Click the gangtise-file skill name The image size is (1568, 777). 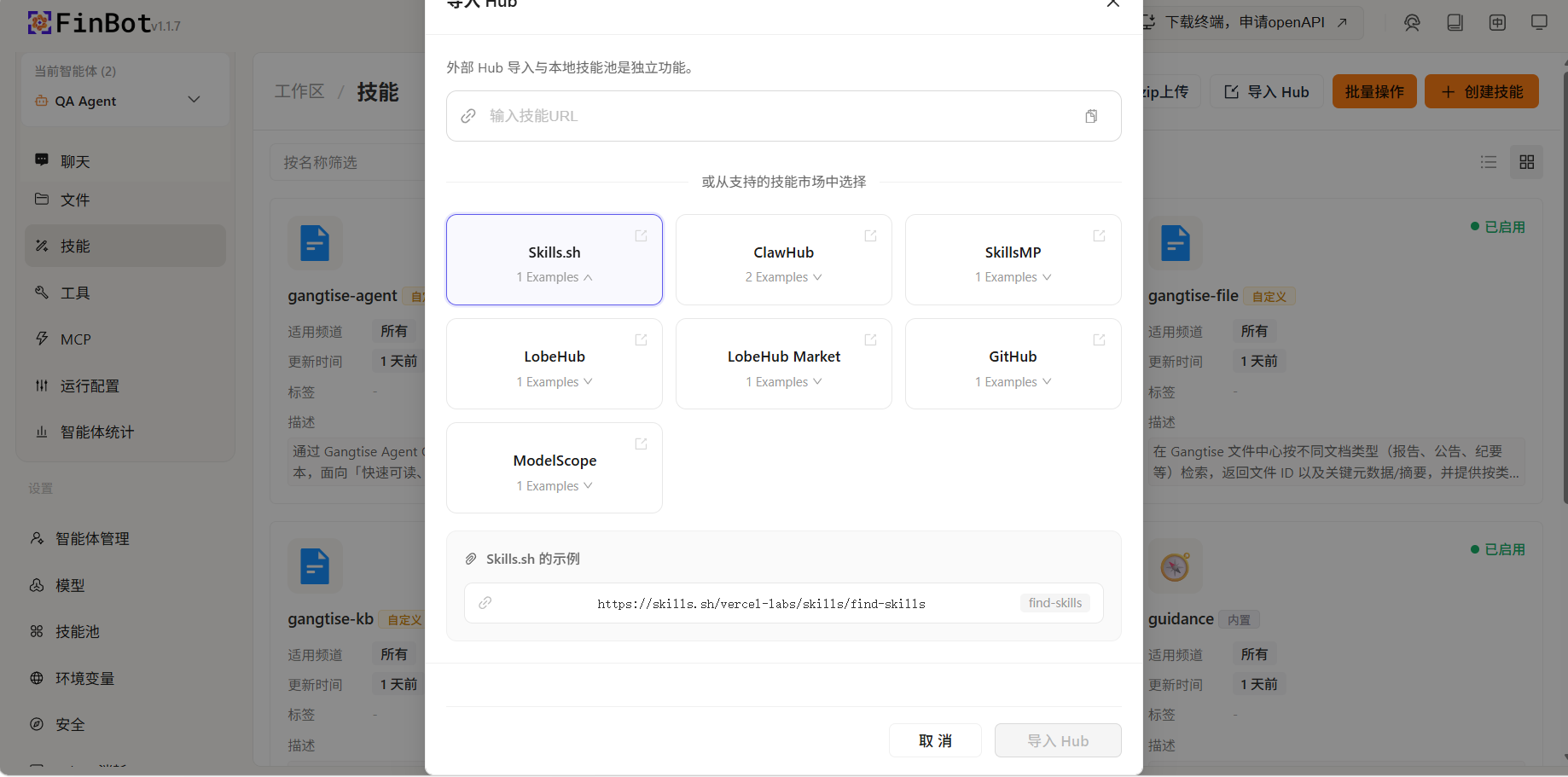(x=1193, y=296)
